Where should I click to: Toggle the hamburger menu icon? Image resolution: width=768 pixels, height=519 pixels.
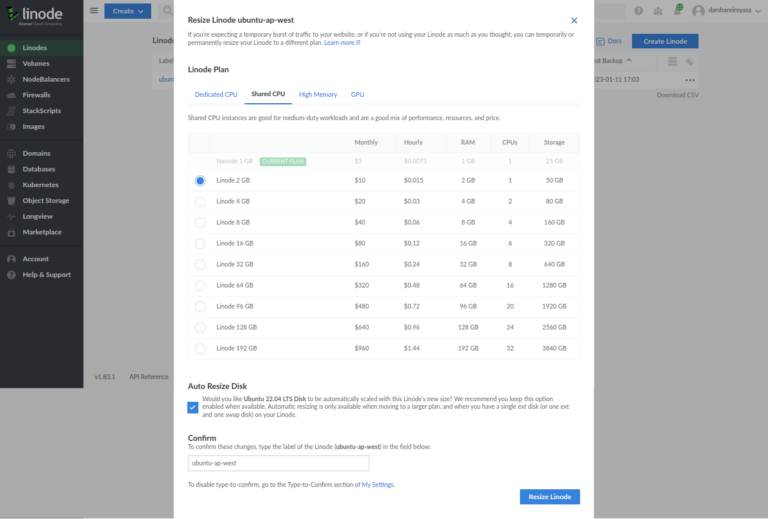coord(94,10)
